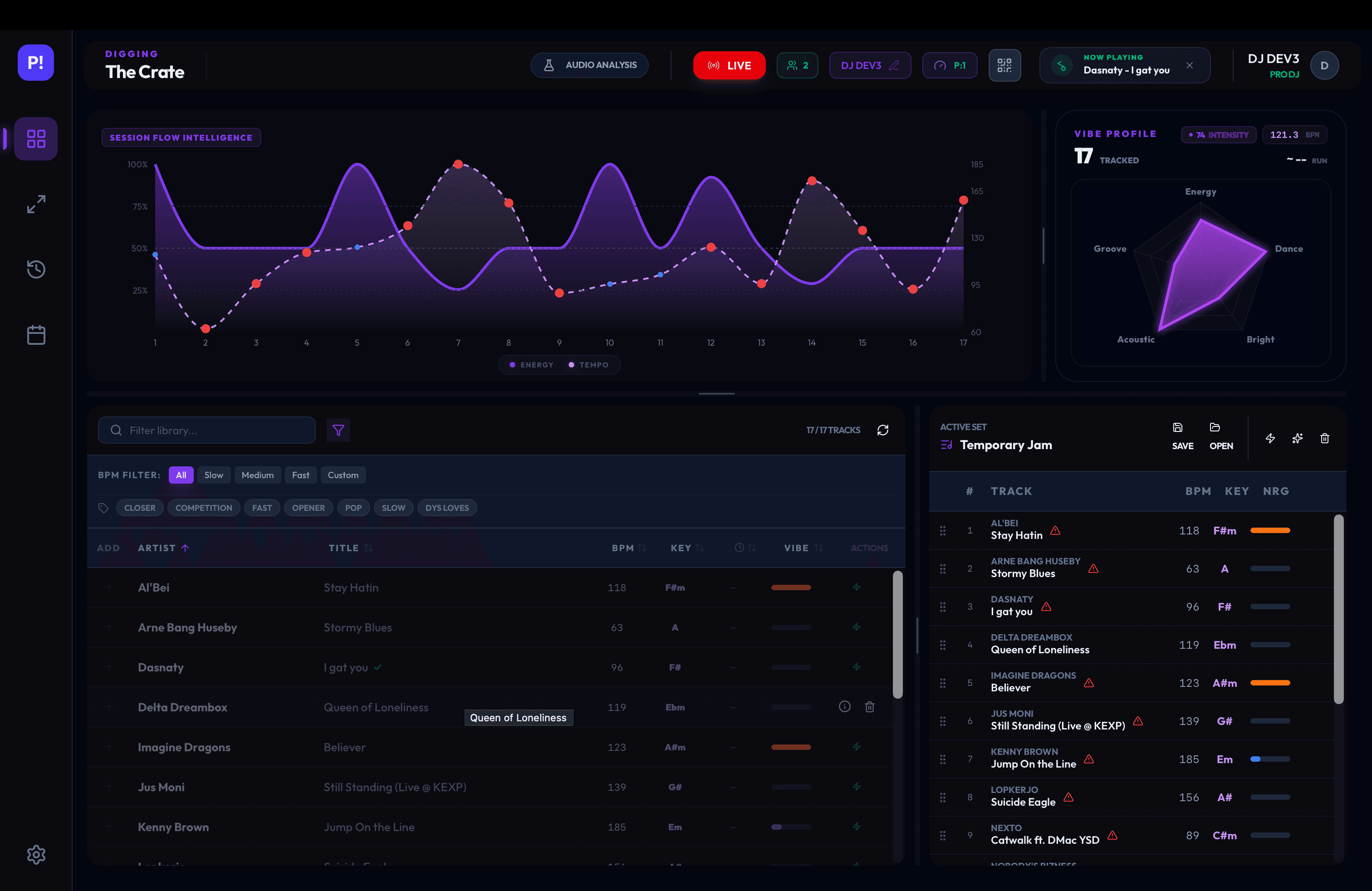Click the LIVE broadcast button
Screen dimensions: 1372x891
click(x=729, y=65)
